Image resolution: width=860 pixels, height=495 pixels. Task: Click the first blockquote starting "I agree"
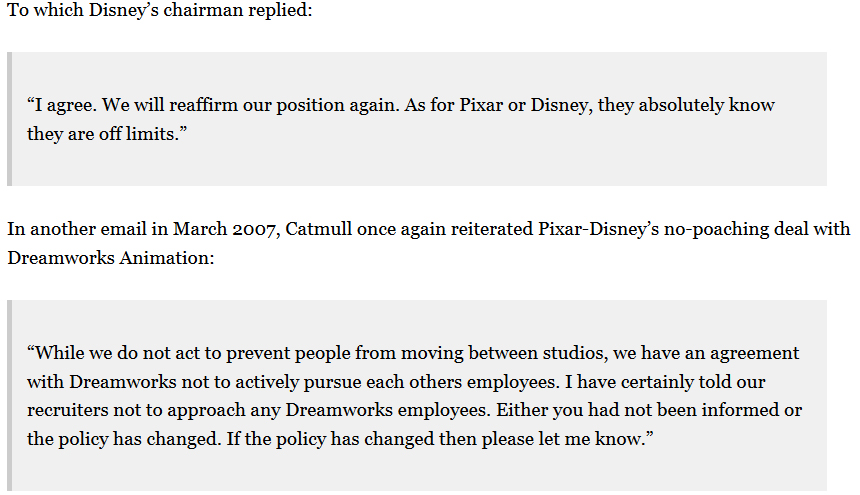417,119
